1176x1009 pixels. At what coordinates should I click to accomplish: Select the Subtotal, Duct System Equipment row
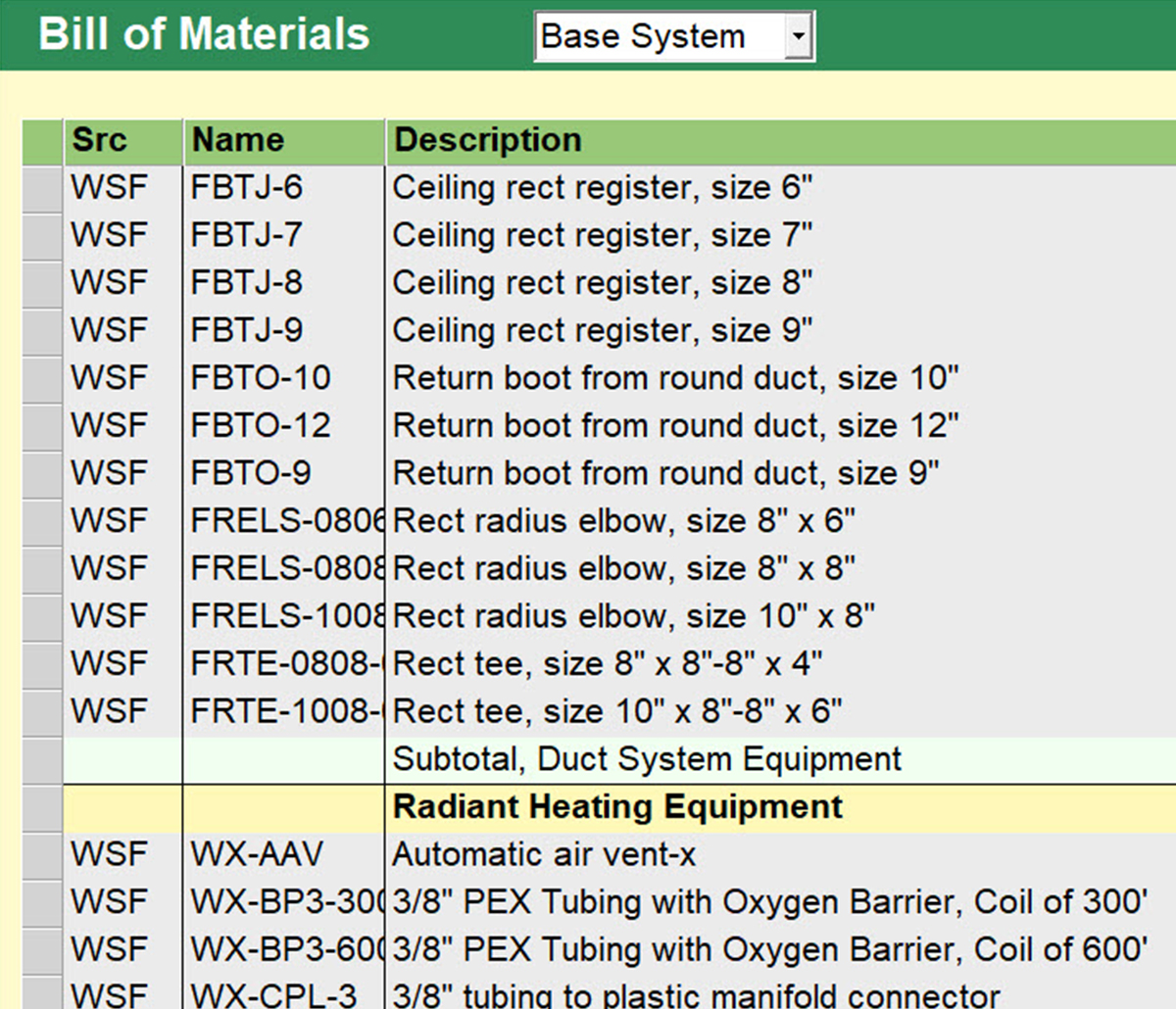(645, 758)
